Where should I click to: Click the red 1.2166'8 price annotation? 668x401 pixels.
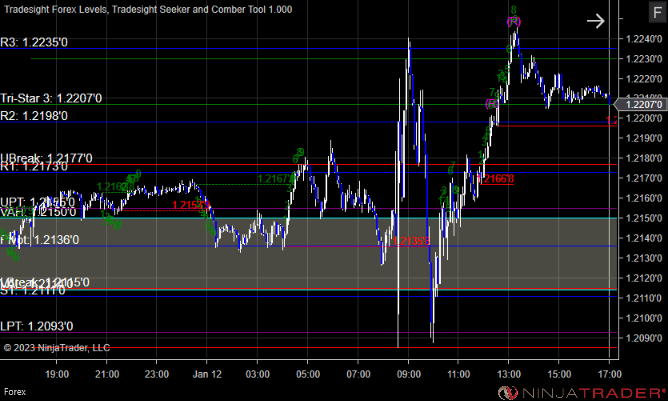tap(496, 179)
